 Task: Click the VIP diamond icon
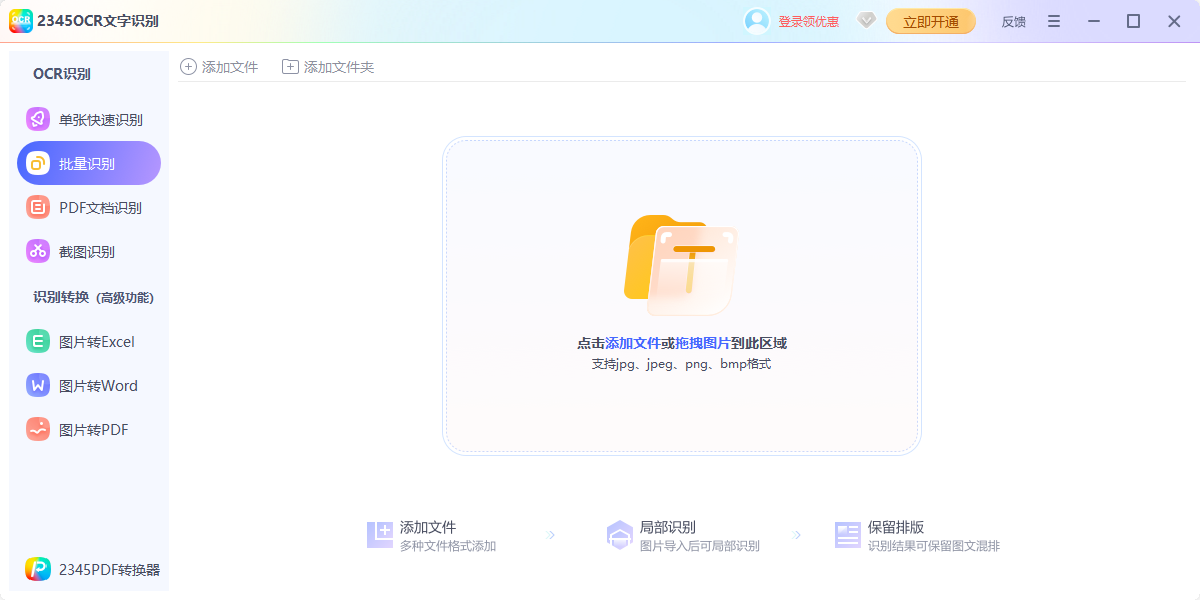tap(866, 21)
